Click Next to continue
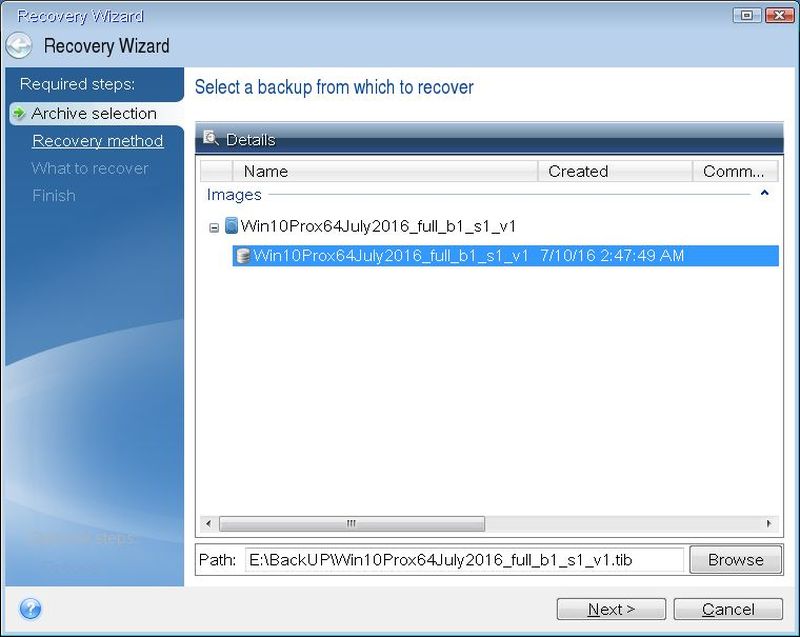 pyautogui.click(x=611, y=609)
